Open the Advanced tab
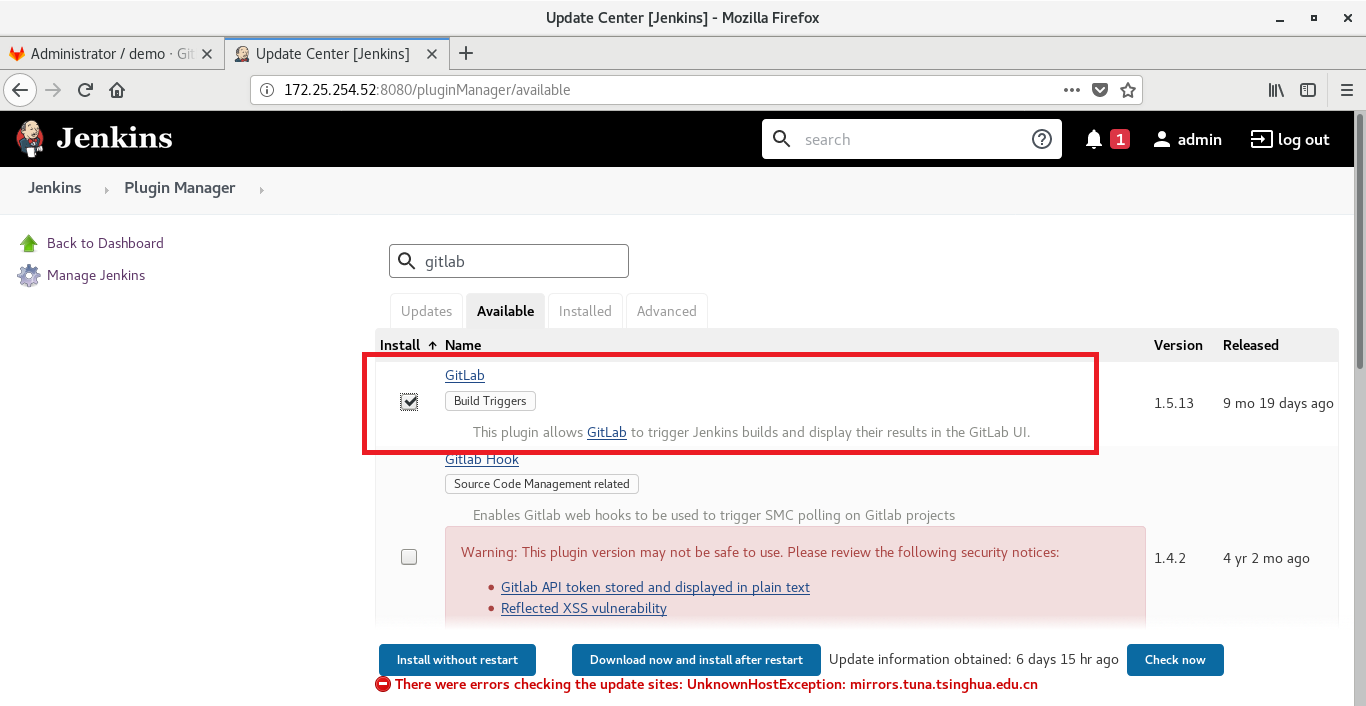Screen dimensions: 1366x706 667,311
